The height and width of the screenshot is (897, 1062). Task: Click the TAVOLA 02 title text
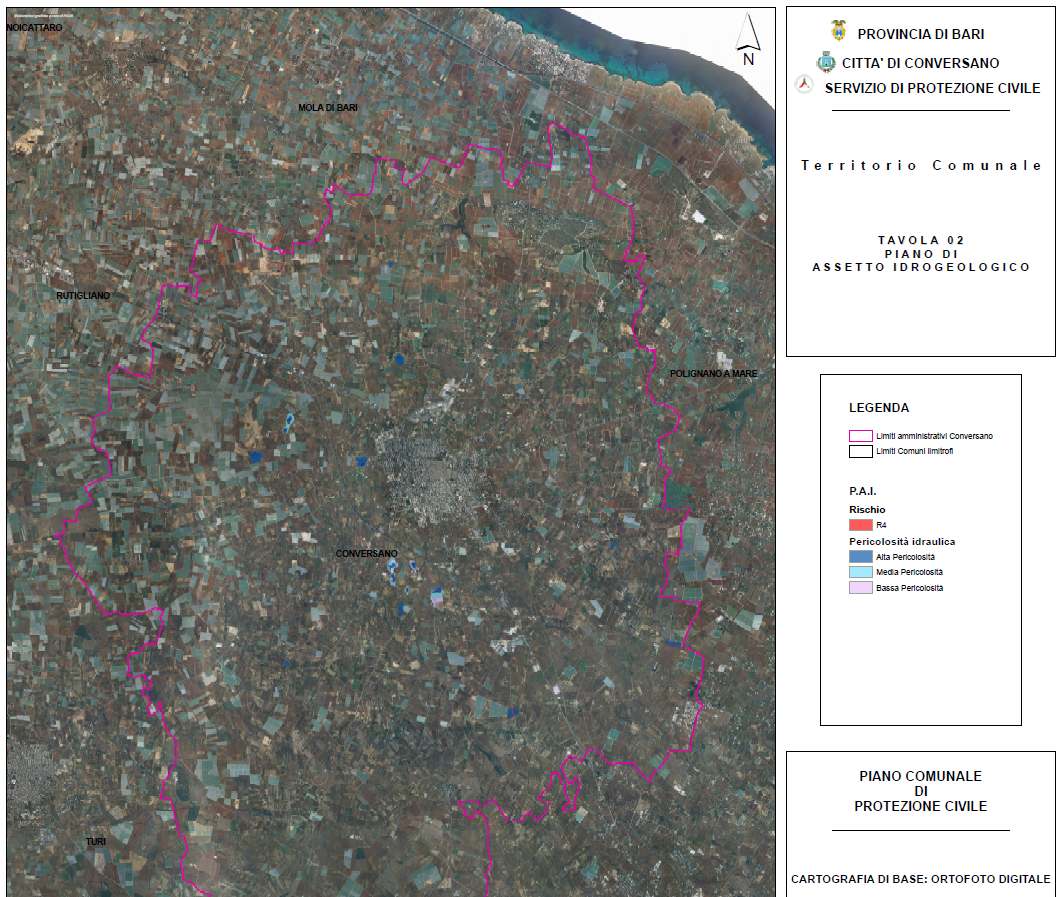(x=920, y=241)
